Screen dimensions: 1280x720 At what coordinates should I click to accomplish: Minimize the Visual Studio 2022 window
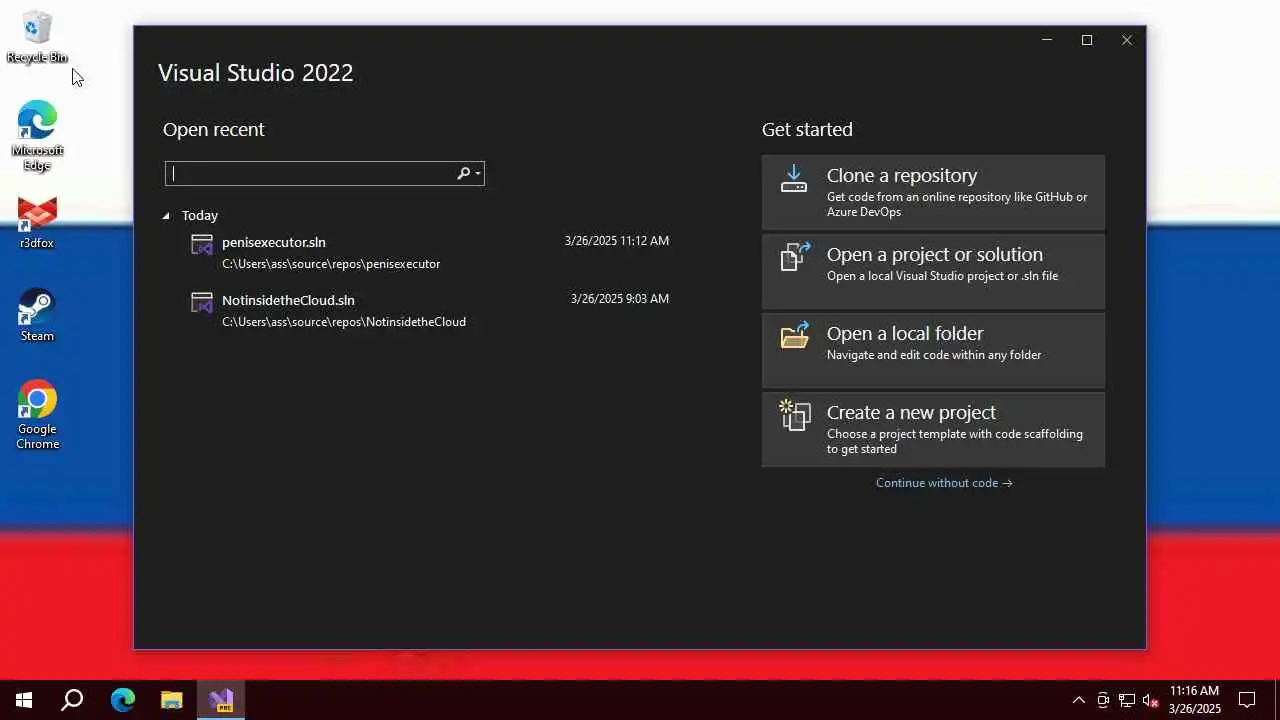tap(1047, 40)
